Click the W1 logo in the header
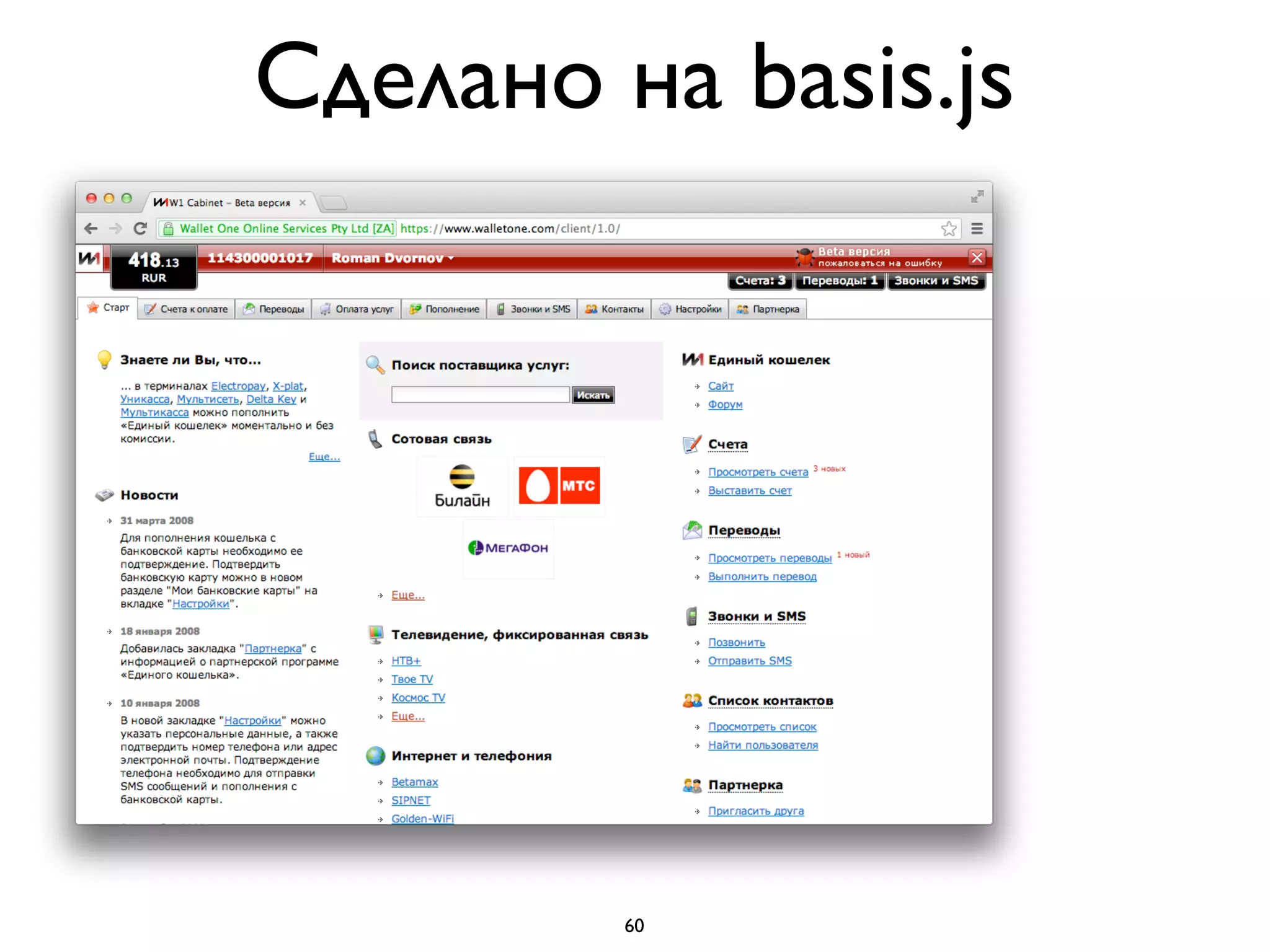This screenshot has height=952, width=1270. (89, 258)
